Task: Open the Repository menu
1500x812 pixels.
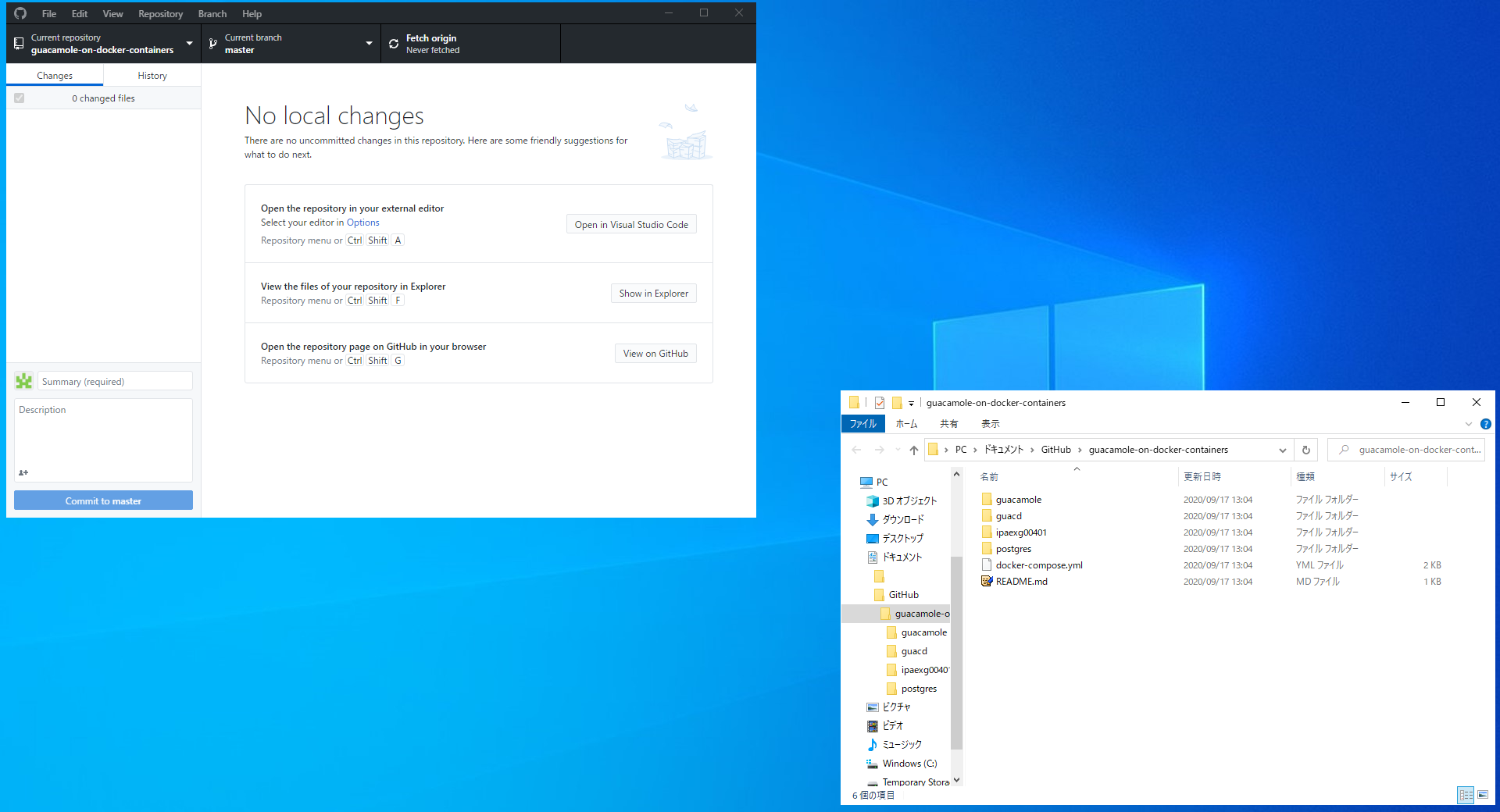Action: [x=160, y=13]
